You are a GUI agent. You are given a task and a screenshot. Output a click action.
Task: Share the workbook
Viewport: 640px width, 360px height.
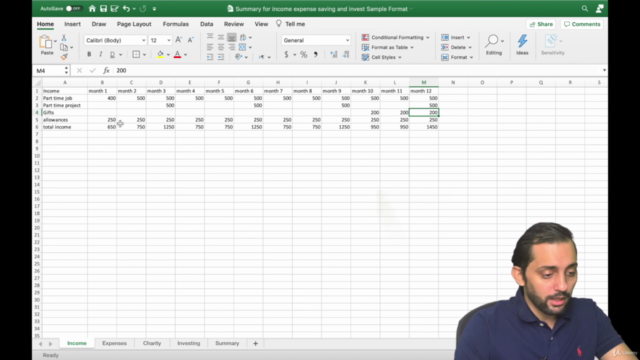tap(541, 24)
